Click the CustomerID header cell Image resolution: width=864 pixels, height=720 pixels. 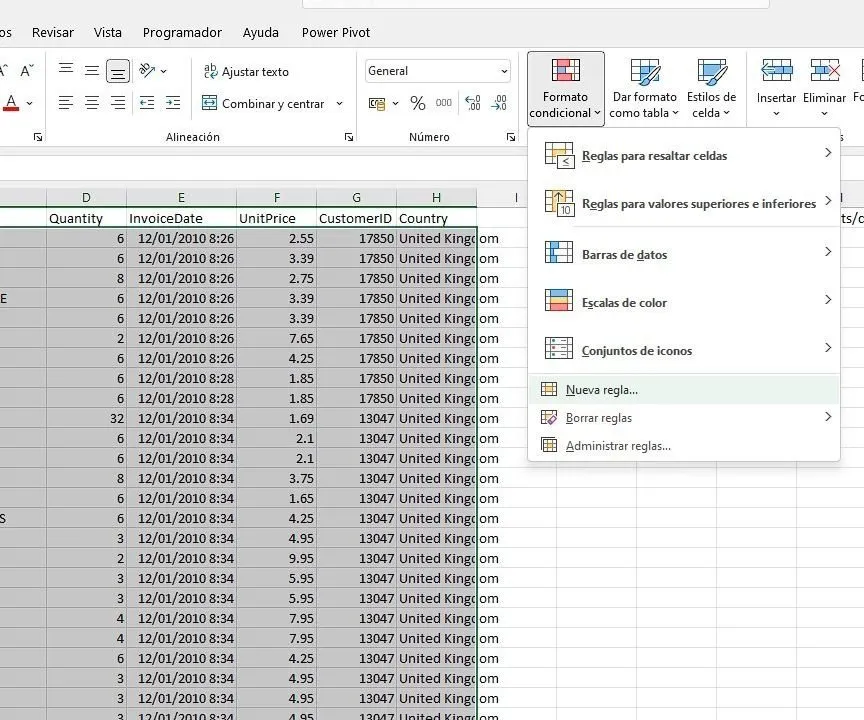[357, 218]
